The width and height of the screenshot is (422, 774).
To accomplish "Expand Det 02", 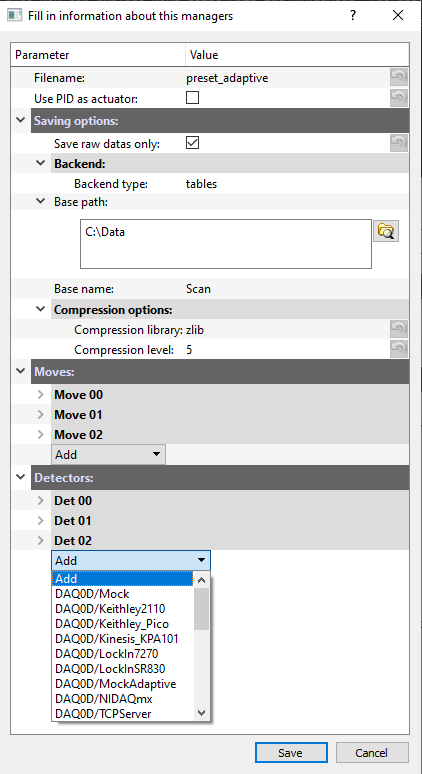I will pyautogui.click(x=41, y=541).
